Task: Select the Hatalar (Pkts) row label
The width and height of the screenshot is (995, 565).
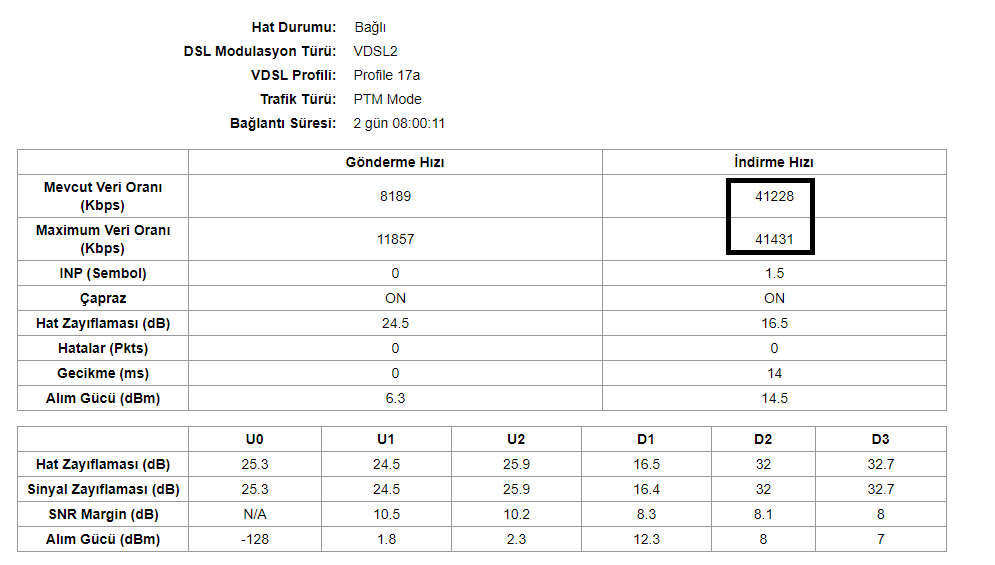Action: pos(103,348)
